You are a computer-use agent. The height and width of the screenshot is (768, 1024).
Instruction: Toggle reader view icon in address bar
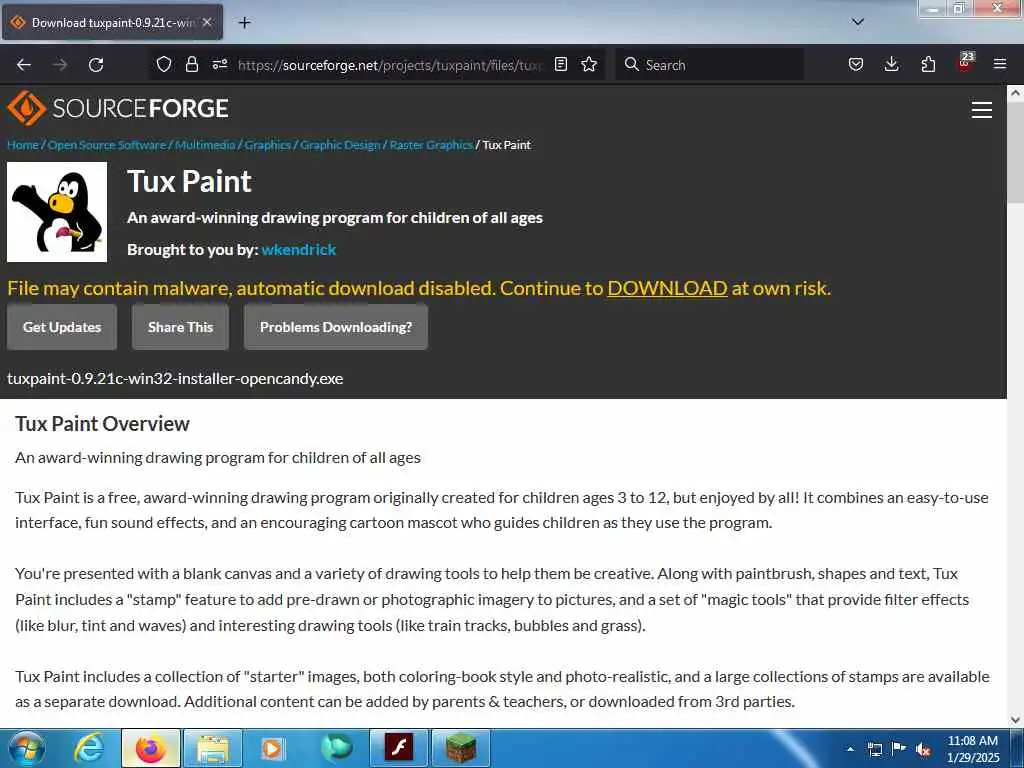(x=560, y=64)
